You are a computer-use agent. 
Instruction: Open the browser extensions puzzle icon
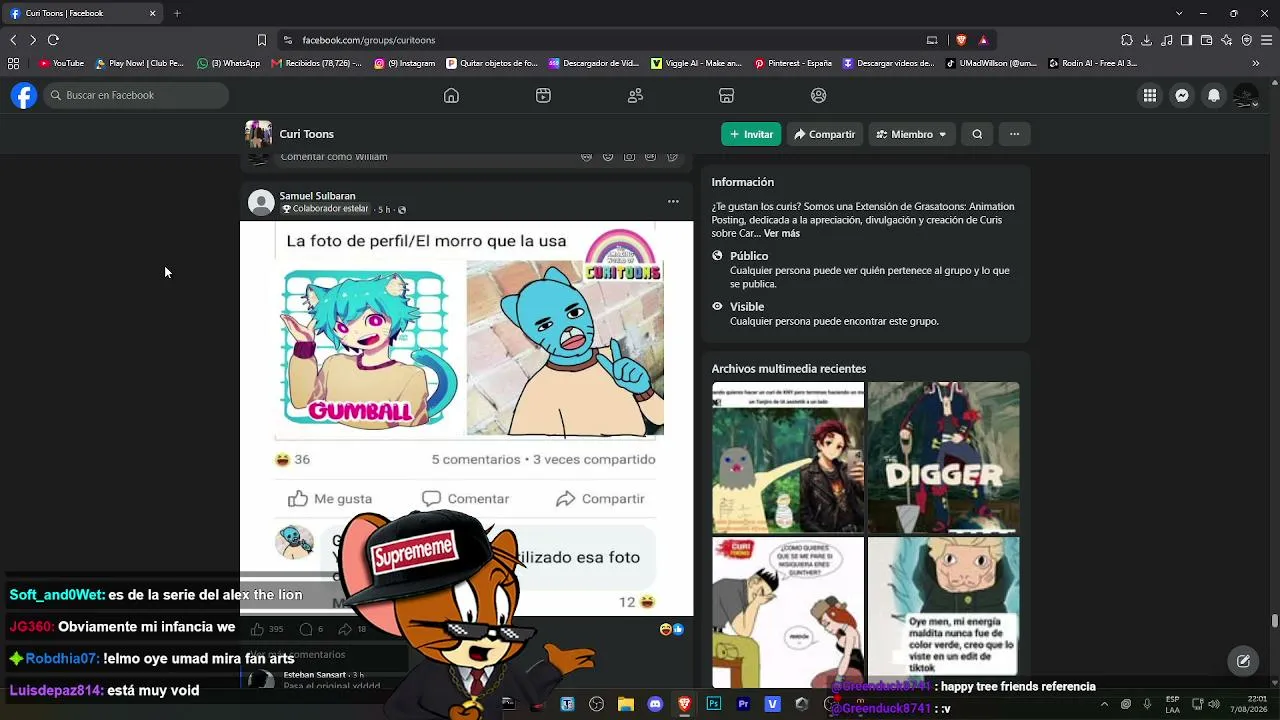pos(1127,40)
